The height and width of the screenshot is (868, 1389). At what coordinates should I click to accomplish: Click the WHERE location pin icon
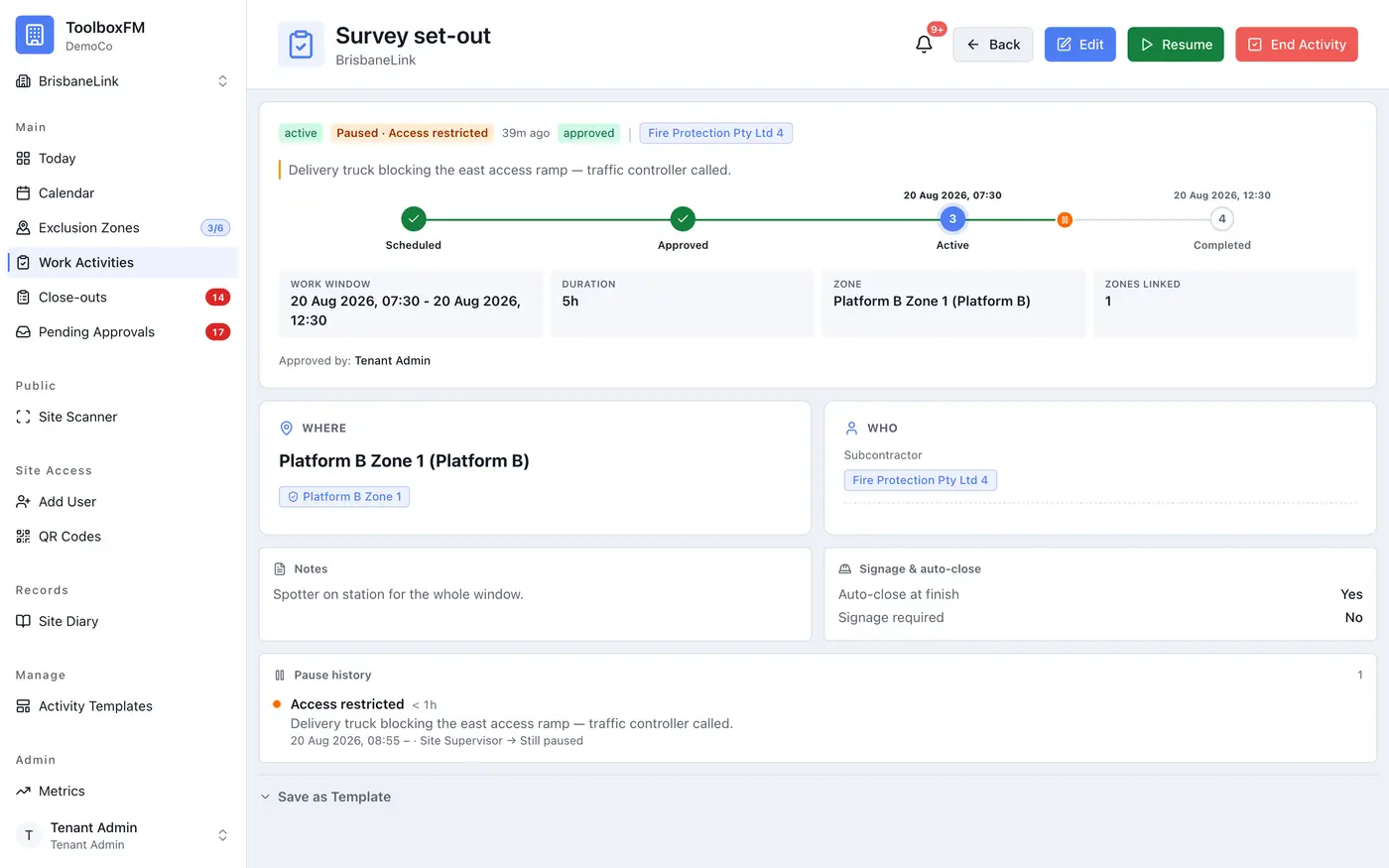click(287, 429)
